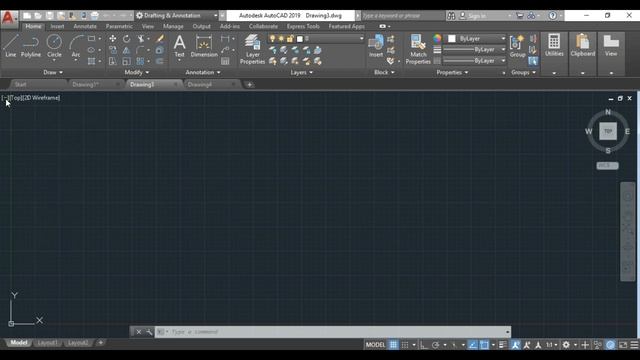Image resolution: width=640 pixels, height=360 pixels.
Task: Click the Group tool icon
Action: pos(517,46)
